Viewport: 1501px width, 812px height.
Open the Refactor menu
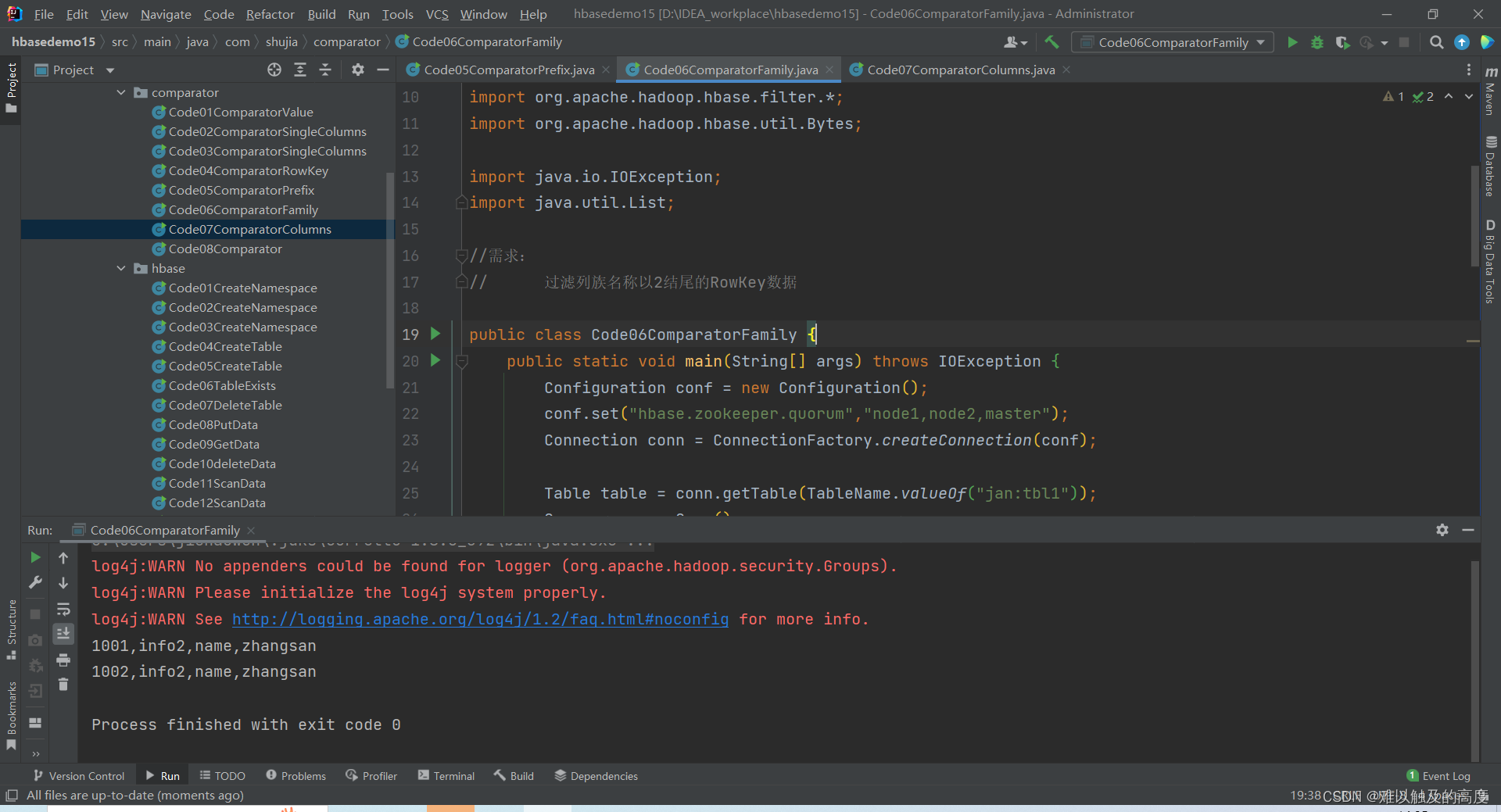(270, 14)
